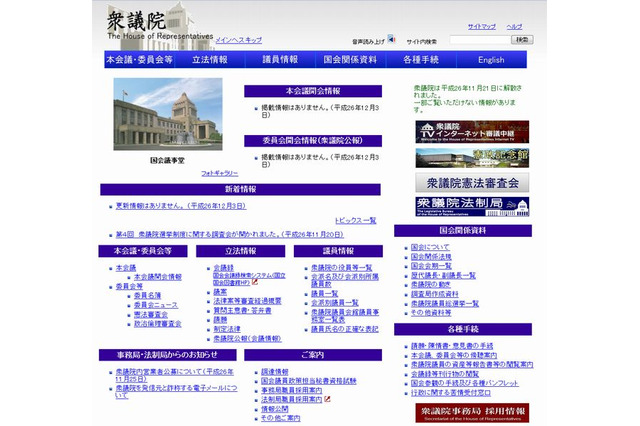
Task: Open the 第4回 選挙制度調査会 news link
Action: [230, 235]
